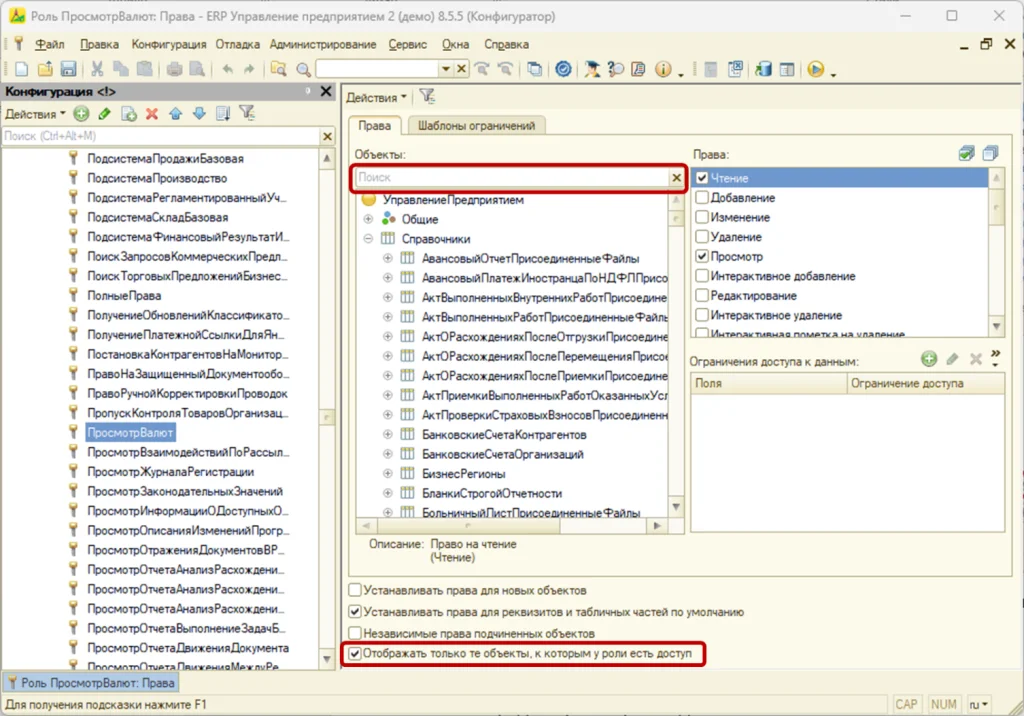Click the blue Move Up arrow icon
The height and width of the screenshot is (716, 1024).
176,114
